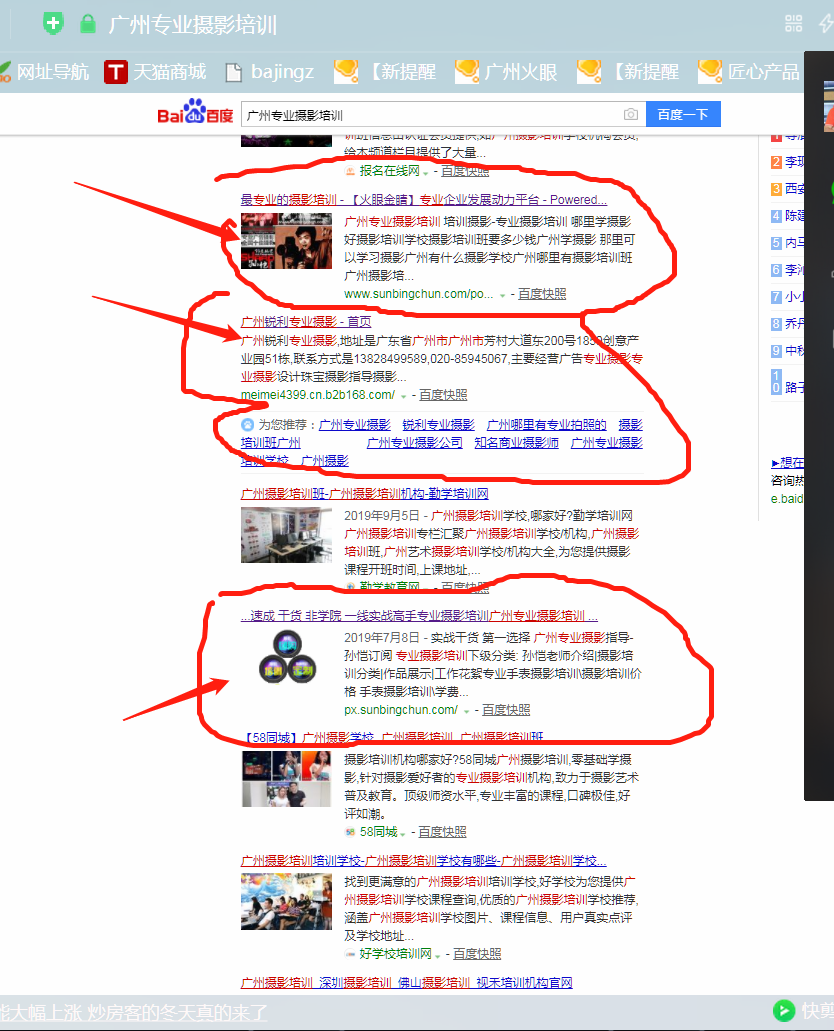
Task: Click hot search rank 5 entry
Action: click(788, 243)
